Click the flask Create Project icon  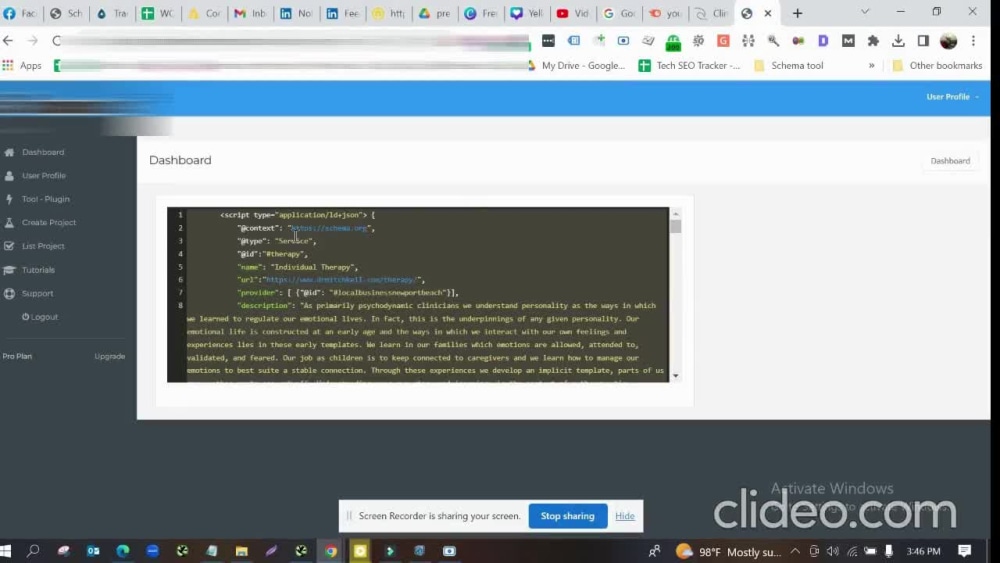[x=9, y=223]
